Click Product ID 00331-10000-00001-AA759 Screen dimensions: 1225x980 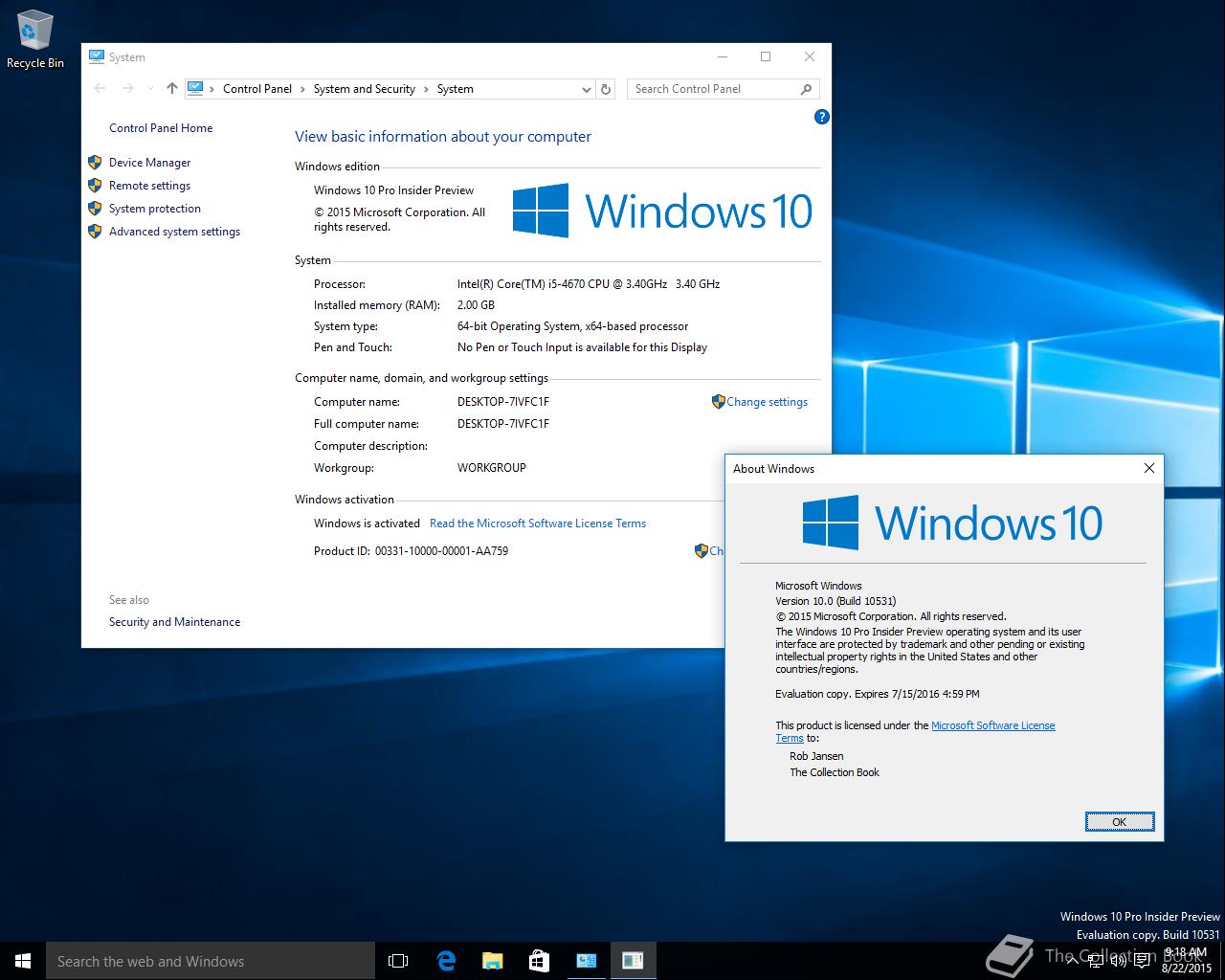(x=412, y=551)
